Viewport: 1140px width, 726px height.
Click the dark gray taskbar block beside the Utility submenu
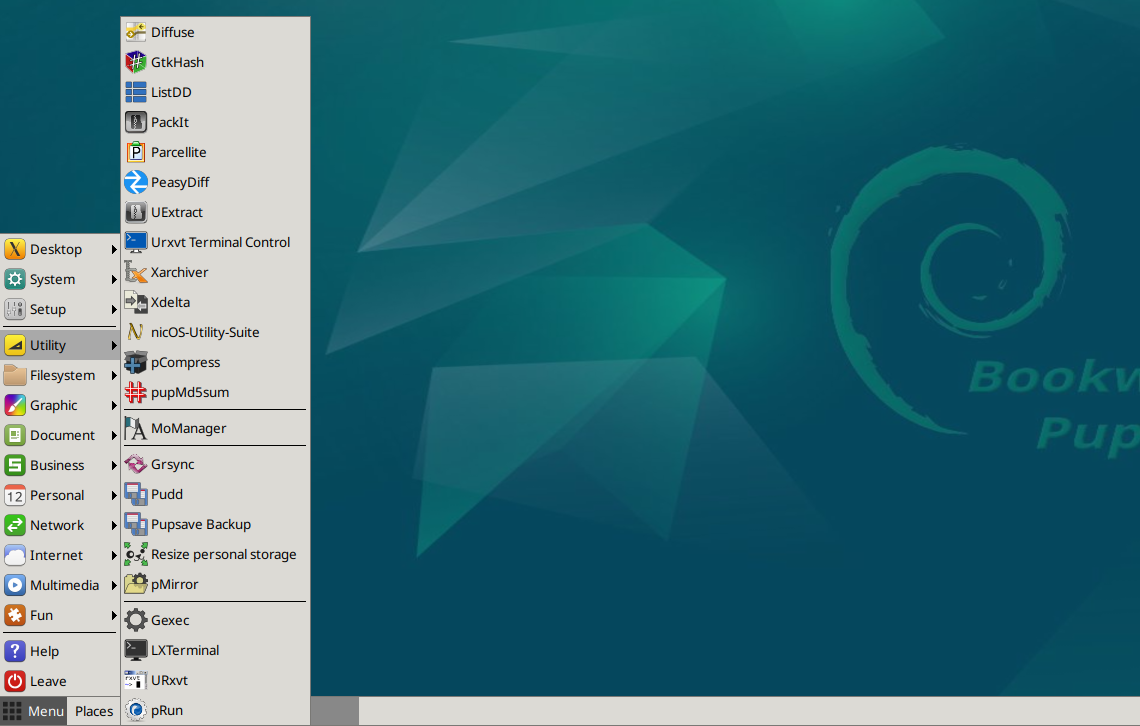[x=334, y=711]
